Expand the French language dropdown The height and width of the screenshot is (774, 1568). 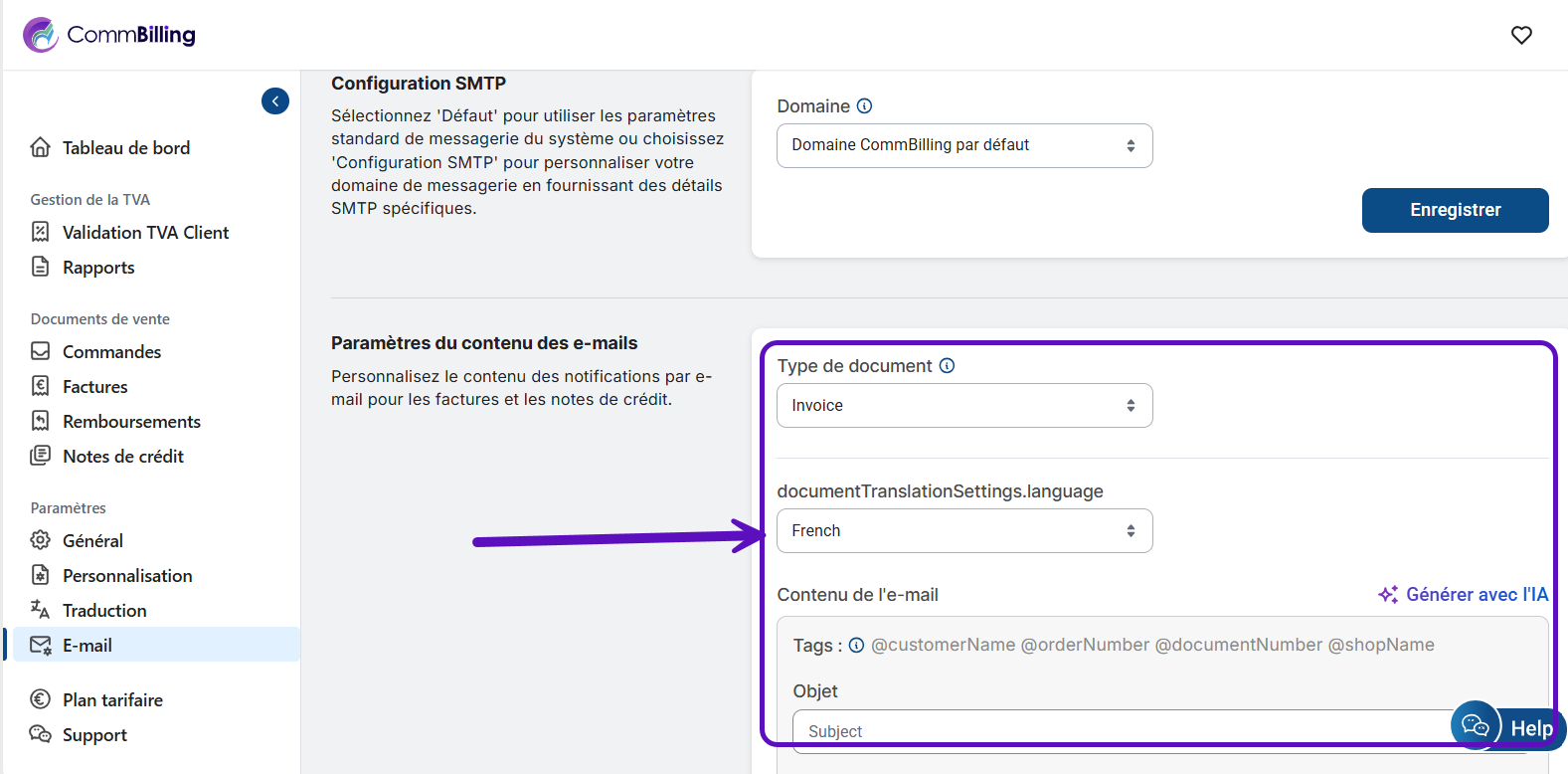coord(963,531)
